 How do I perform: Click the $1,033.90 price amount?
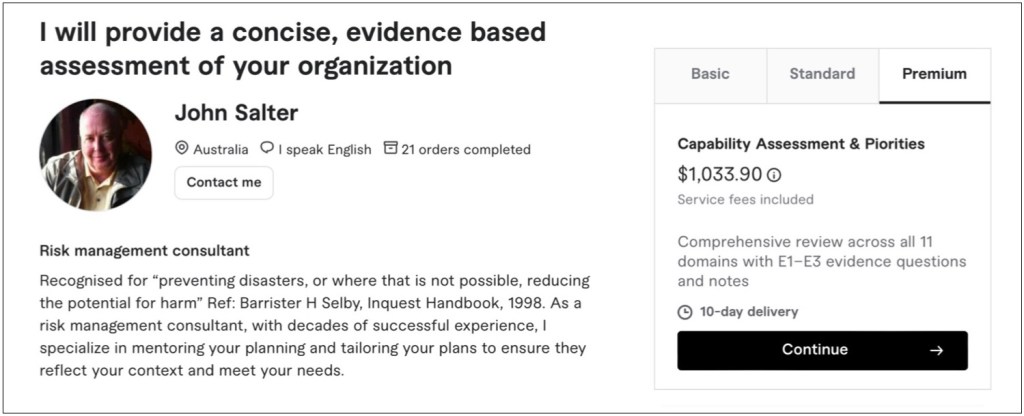[x=719, y=175]
